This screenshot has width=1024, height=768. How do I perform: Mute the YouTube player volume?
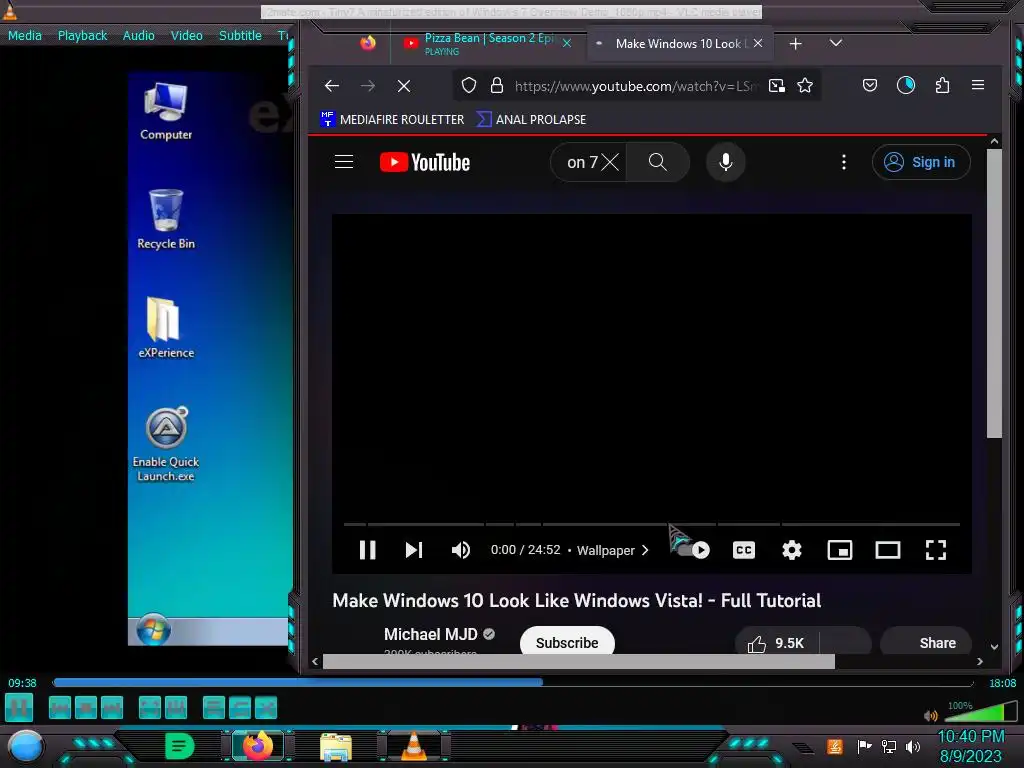460,551
